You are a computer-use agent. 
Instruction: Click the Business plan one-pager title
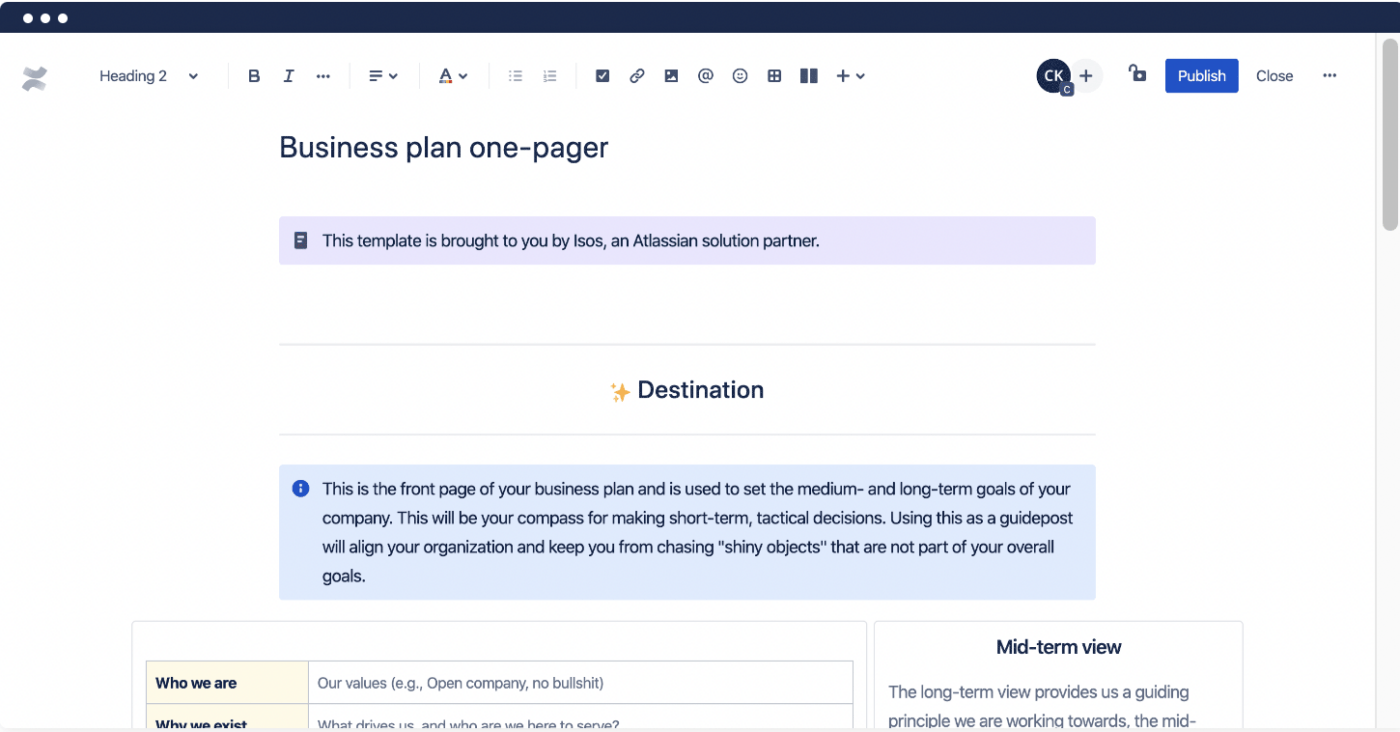pyautogui.click(x=444, y=148)
